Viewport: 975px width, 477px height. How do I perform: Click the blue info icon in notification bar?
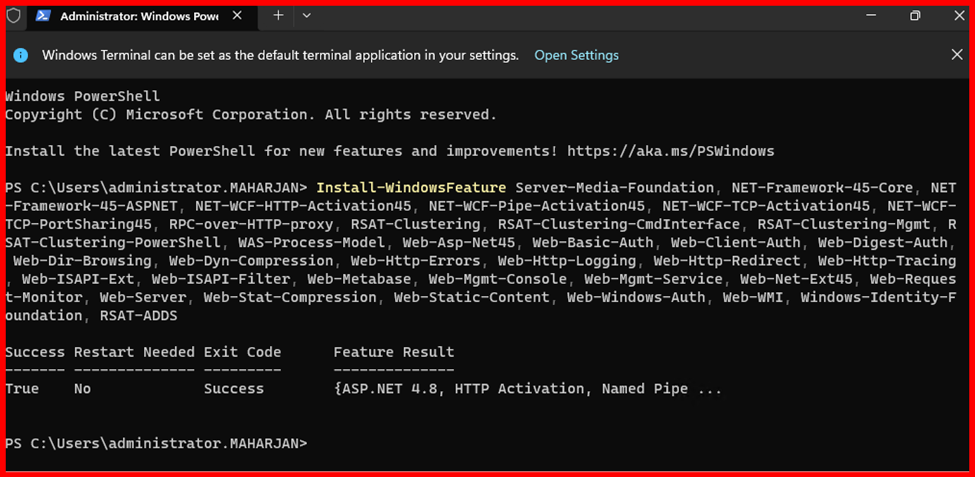point(21,55)
